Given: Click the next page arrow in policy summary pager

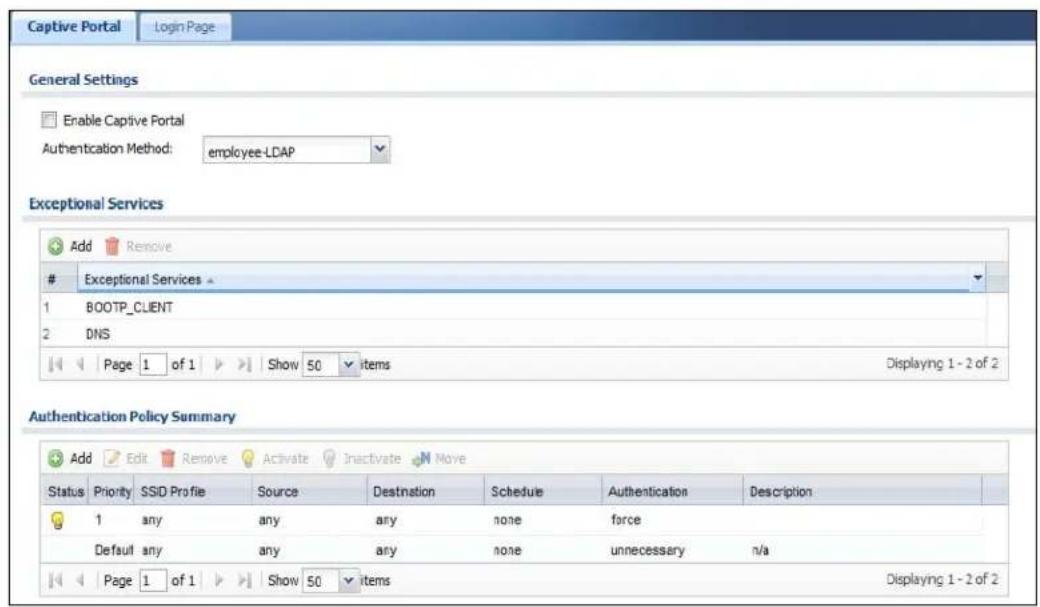Looking at the screenshot, I should (x=220, y=581).
